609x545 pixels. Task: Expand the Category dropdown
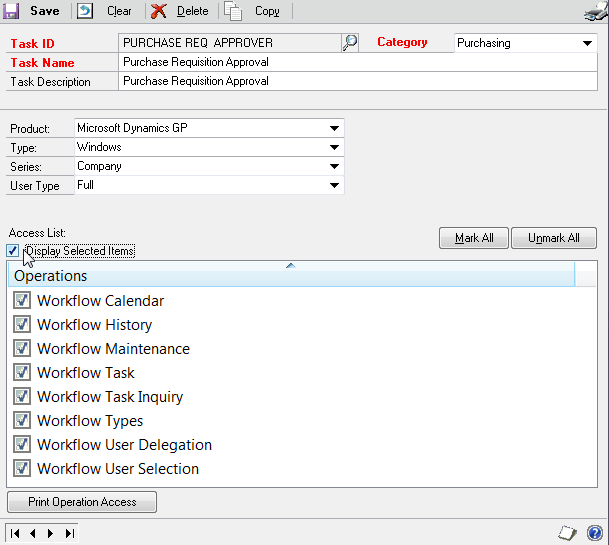click(587, 43)
